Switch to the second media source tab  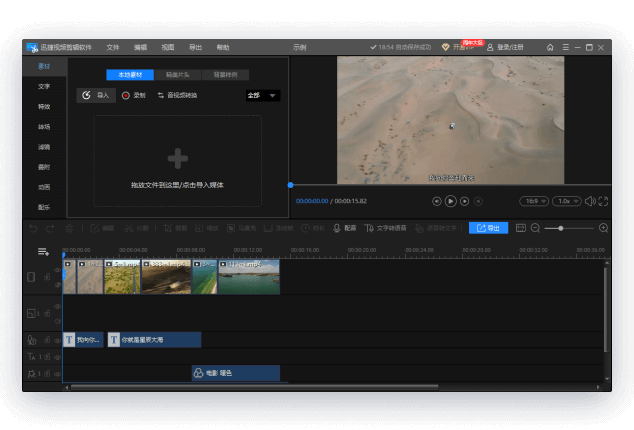point(178,75)
